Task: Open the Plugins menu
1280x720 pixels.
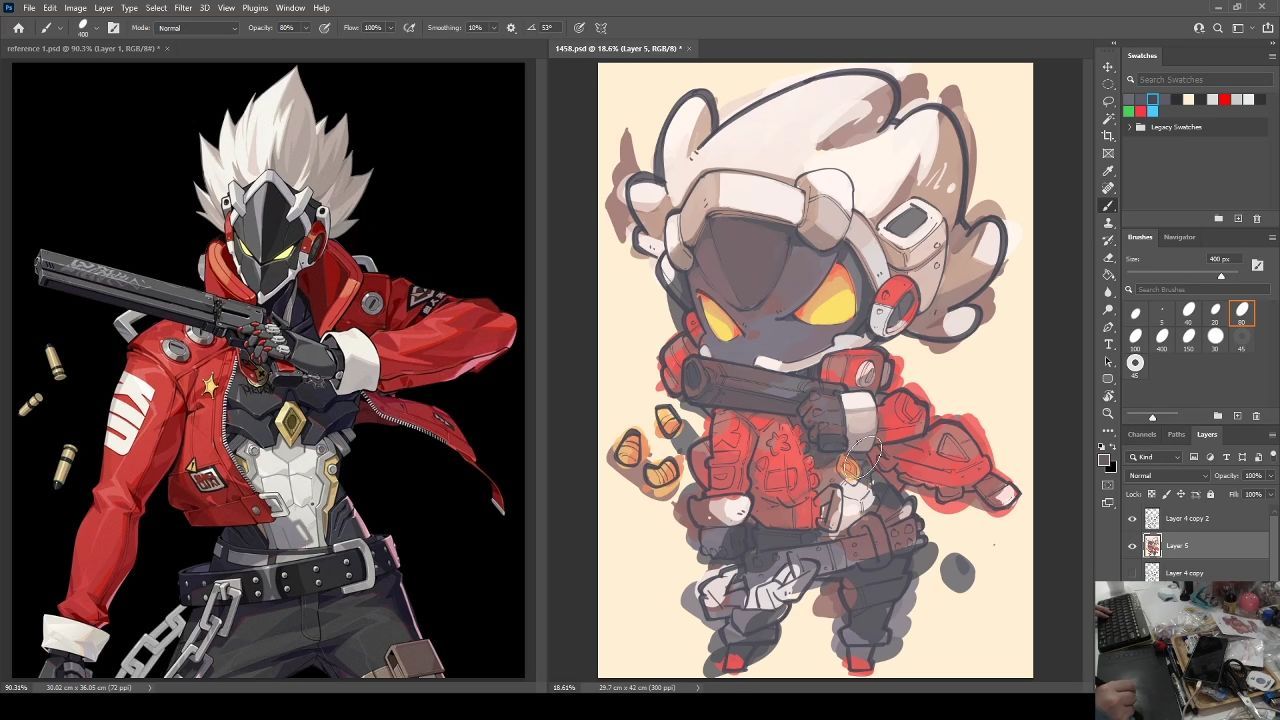Action: (x=255, y=8)
